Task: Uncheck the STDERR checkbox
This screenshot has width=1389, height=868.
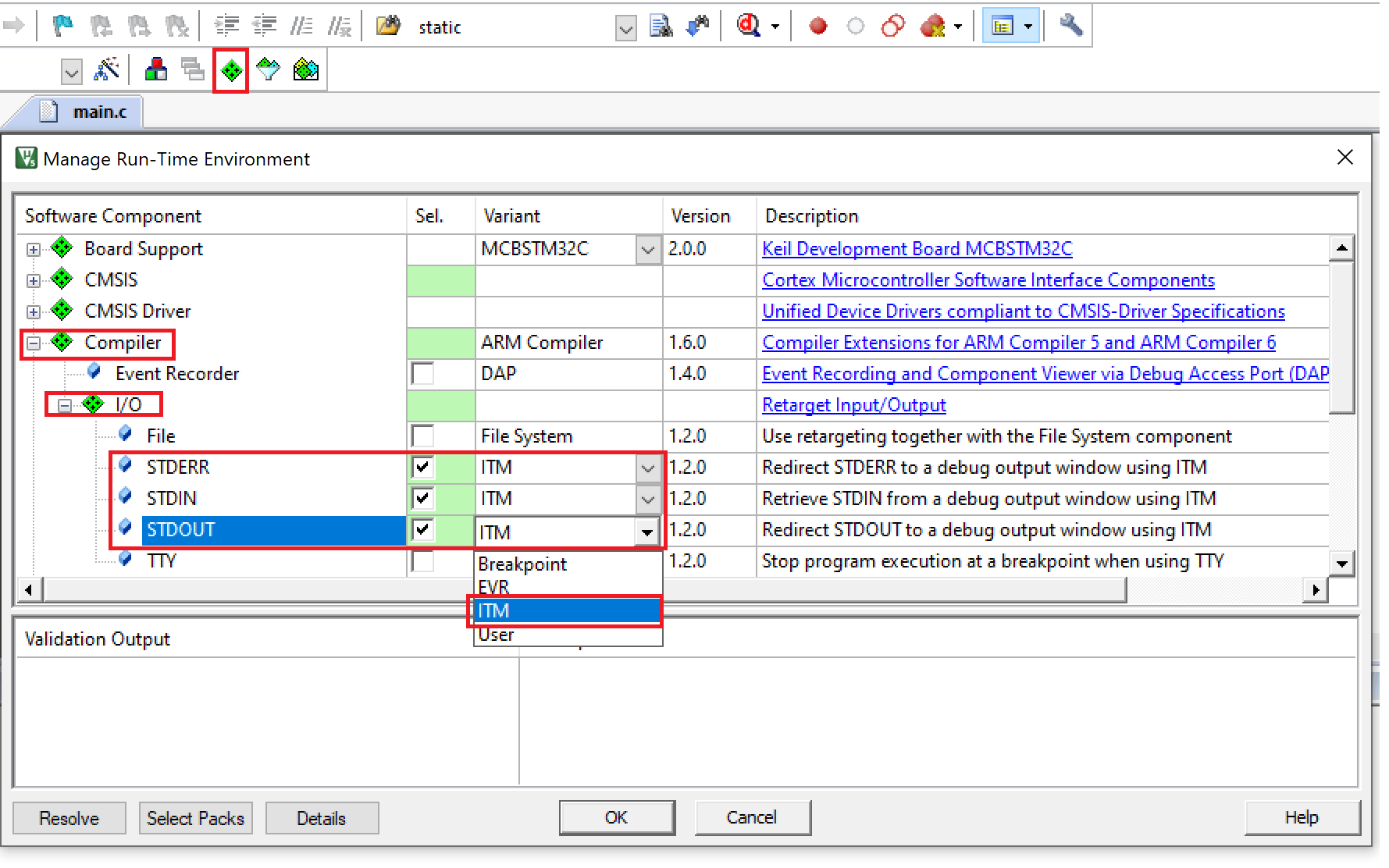Action: coord(422,467)
